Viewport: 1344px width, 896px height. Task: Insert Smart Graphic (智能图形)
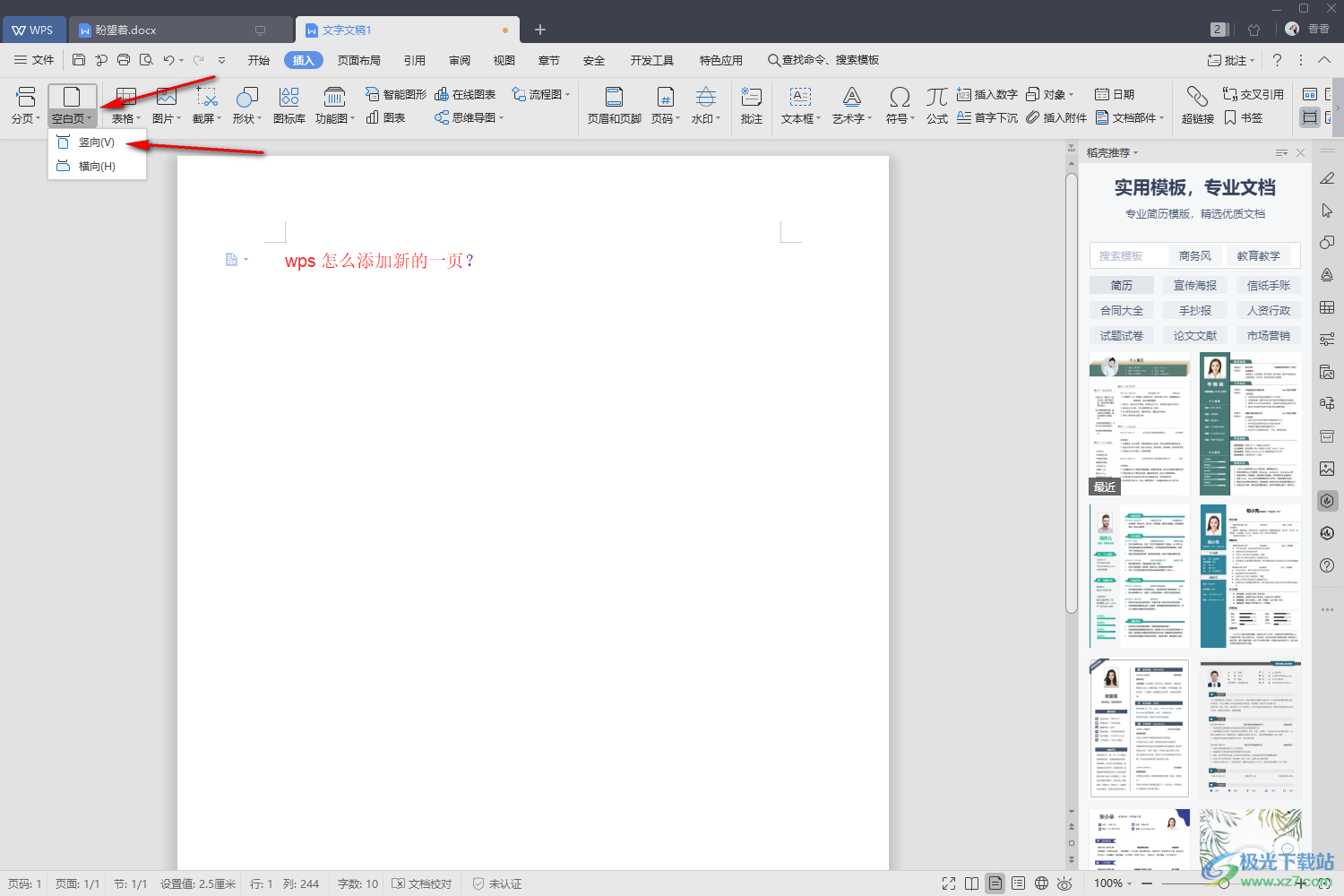tap(396, 94)
